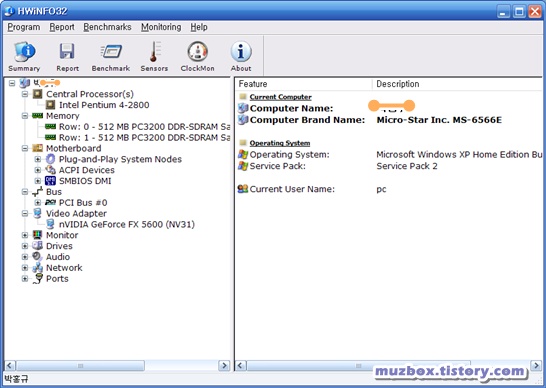Select the 'Service Pack 2' description text
Screen dimensions: 546x388
(x=407, y=166)
